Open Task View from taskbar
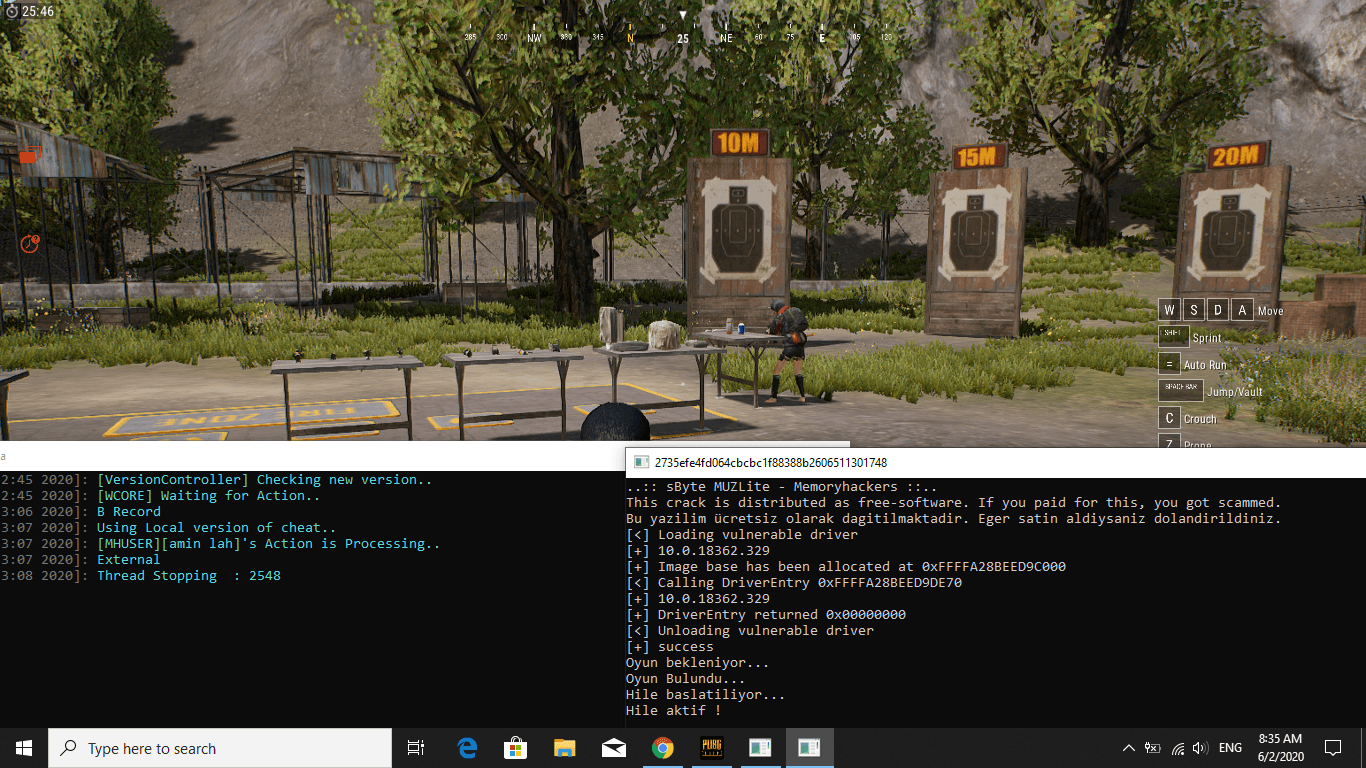Image resolution: width=1366 pixels, height=768 pixels. click(x=416, y=748)
